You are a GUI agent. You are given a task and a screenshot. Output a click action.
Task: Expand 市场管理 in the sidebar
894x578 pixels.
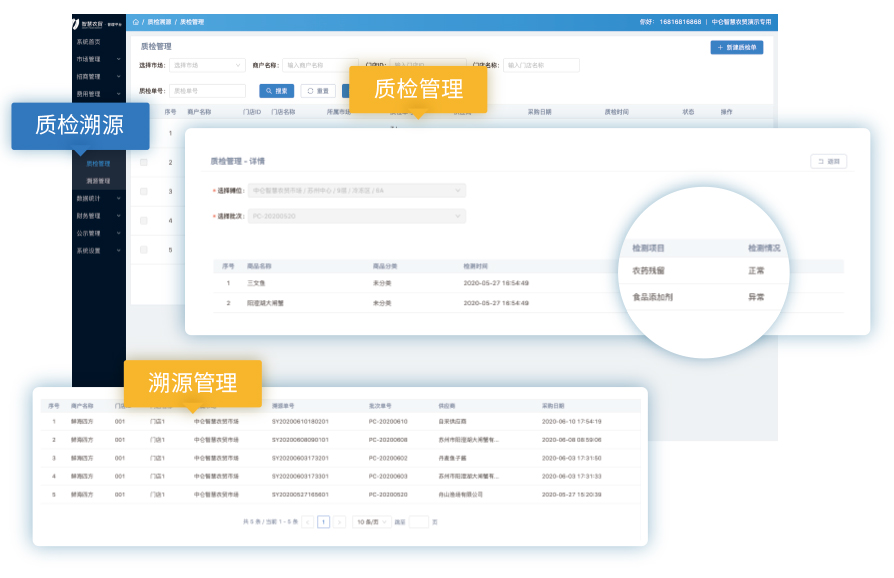[98, 59]
